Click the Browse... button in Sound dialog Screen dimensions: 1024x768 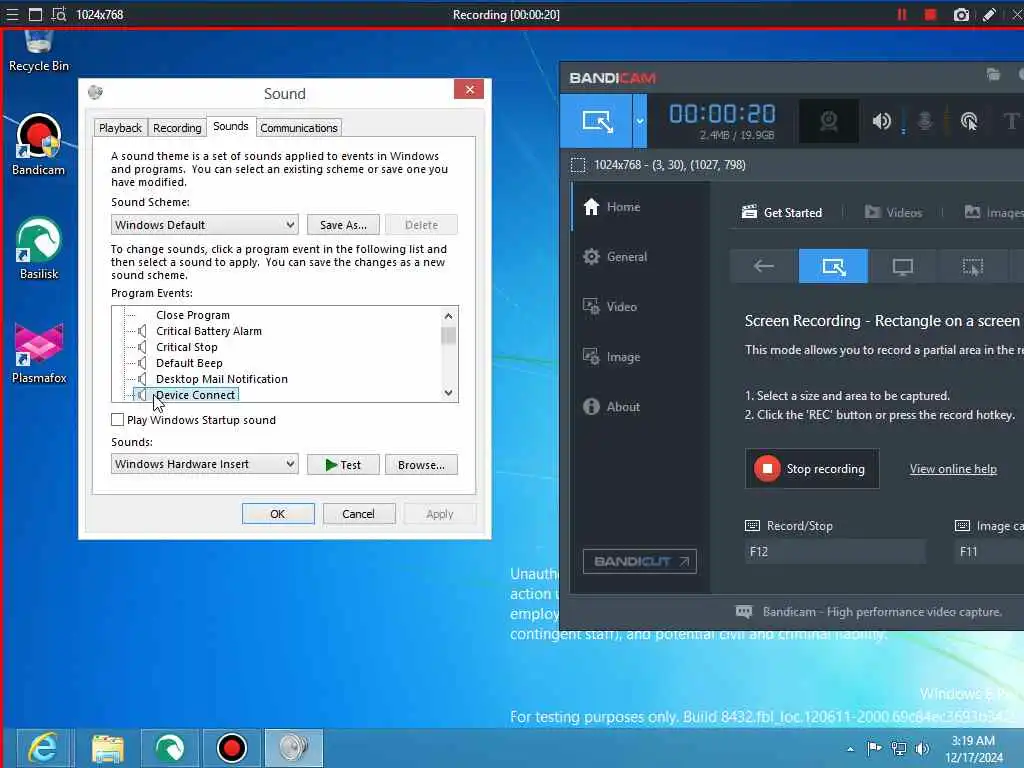tap(421, 465)
